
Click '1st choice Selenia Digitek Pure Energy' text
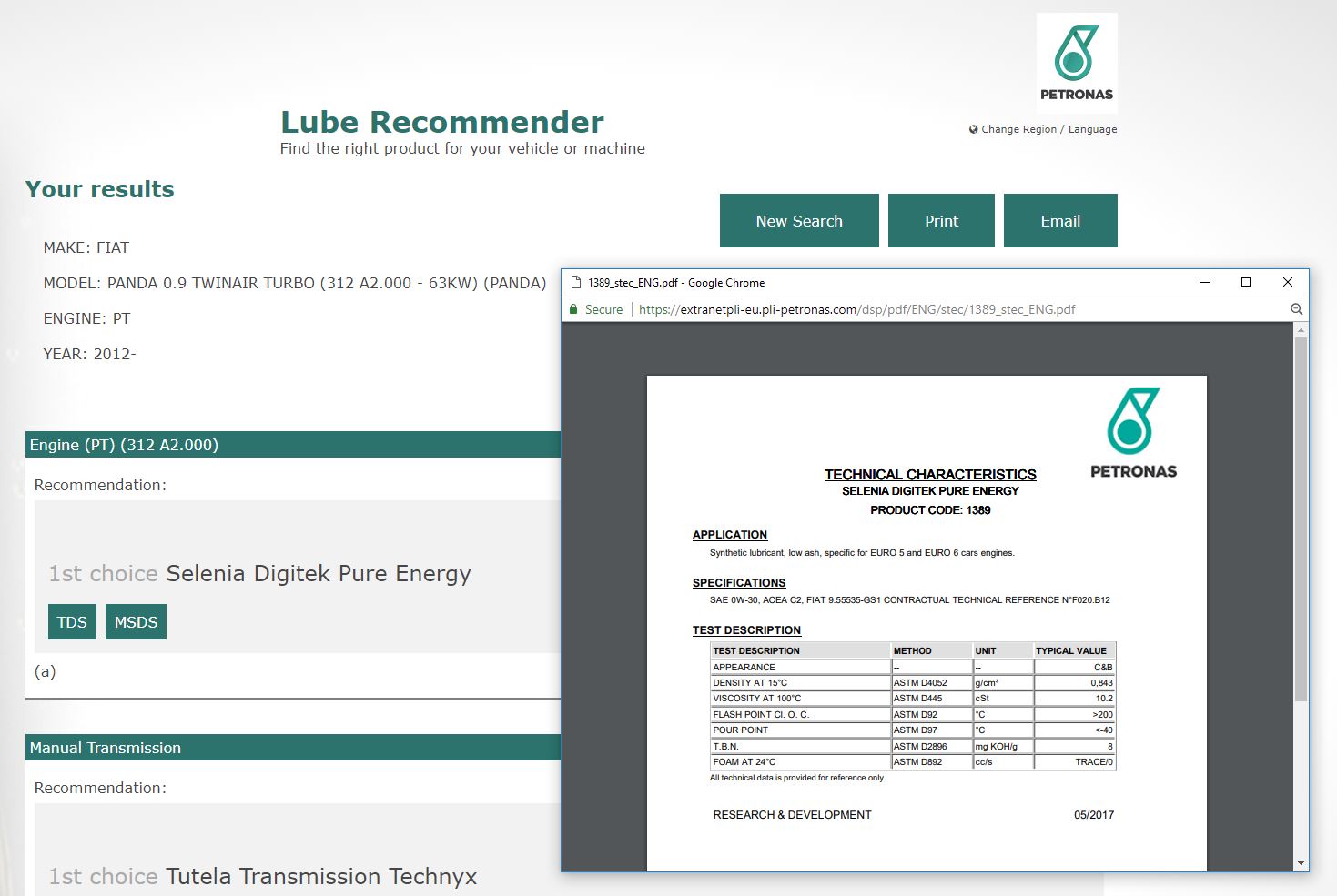260,574
